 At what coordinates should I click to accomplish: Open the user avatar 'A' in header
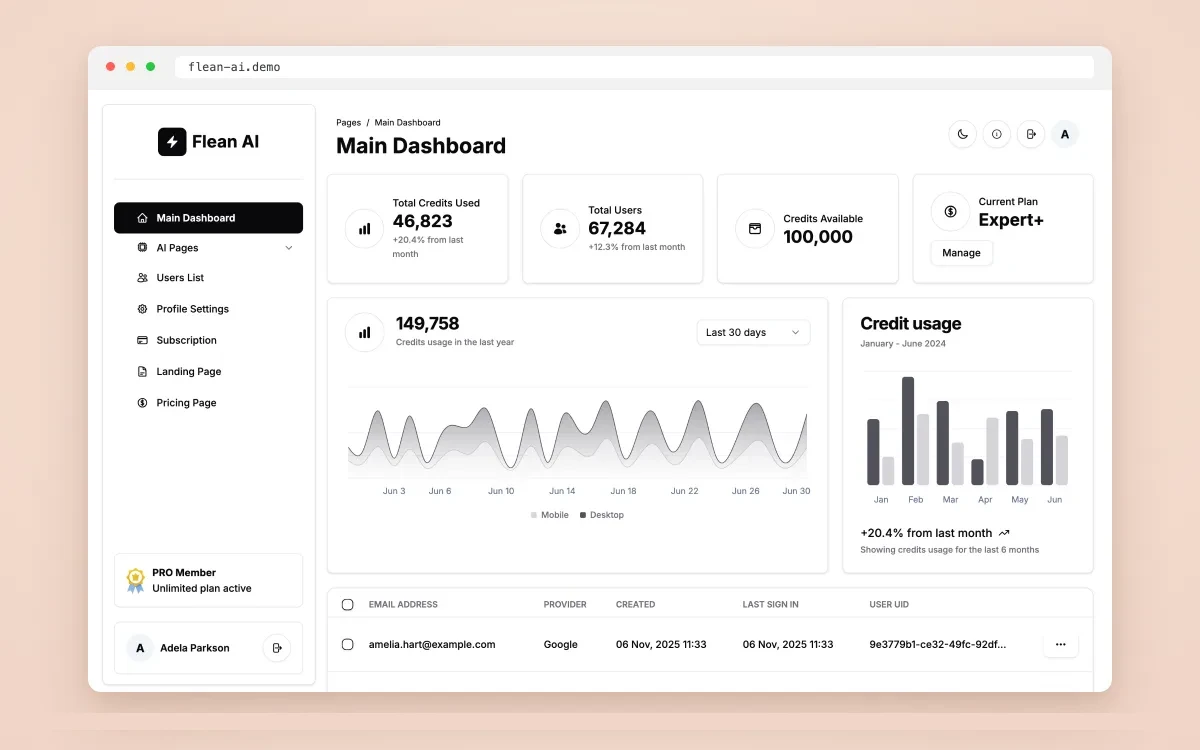tap(1065, 134)
